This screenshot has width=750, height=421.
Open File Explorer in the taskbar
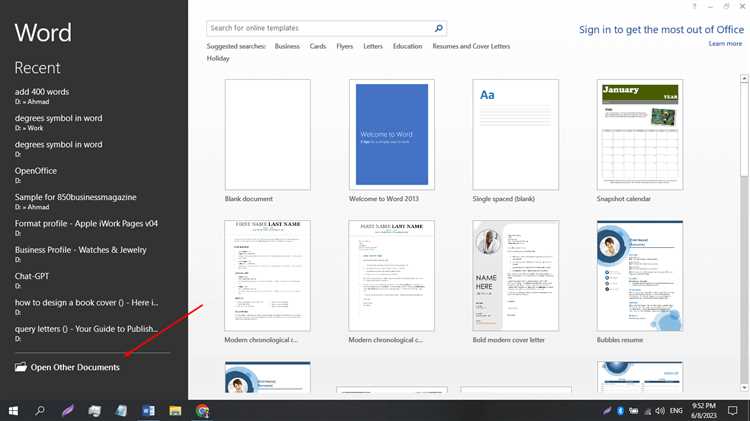click(x=175, y=410)
